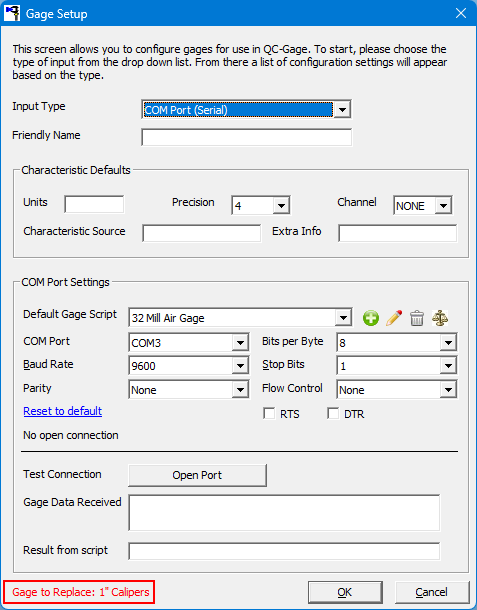Click the green plus add script icon
Image resolution: width=477 pixels, height=610 pixels.
point(371,318)
